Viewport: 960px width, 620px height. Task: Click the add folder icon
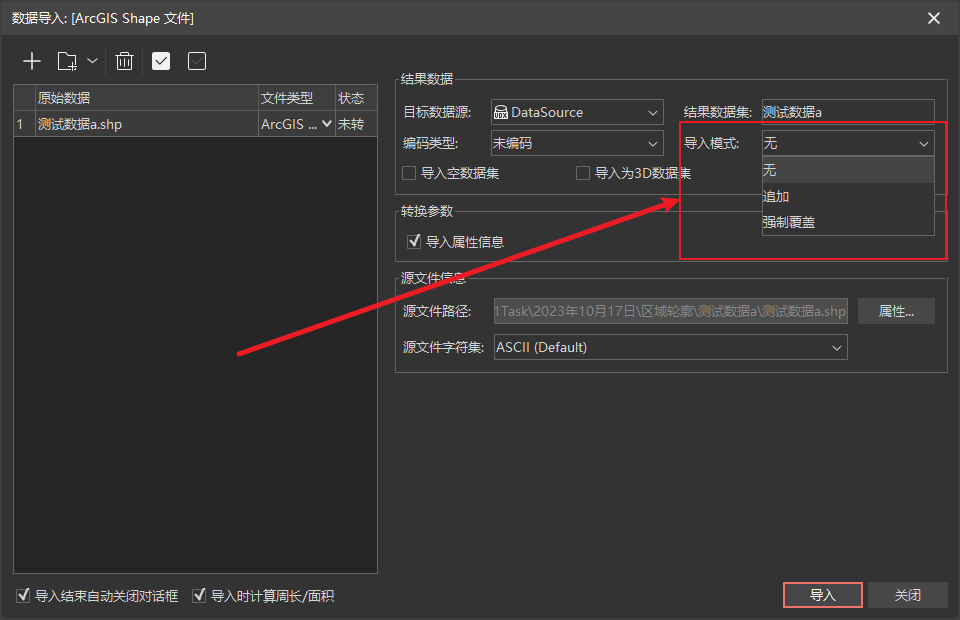[x=67, y=61]
